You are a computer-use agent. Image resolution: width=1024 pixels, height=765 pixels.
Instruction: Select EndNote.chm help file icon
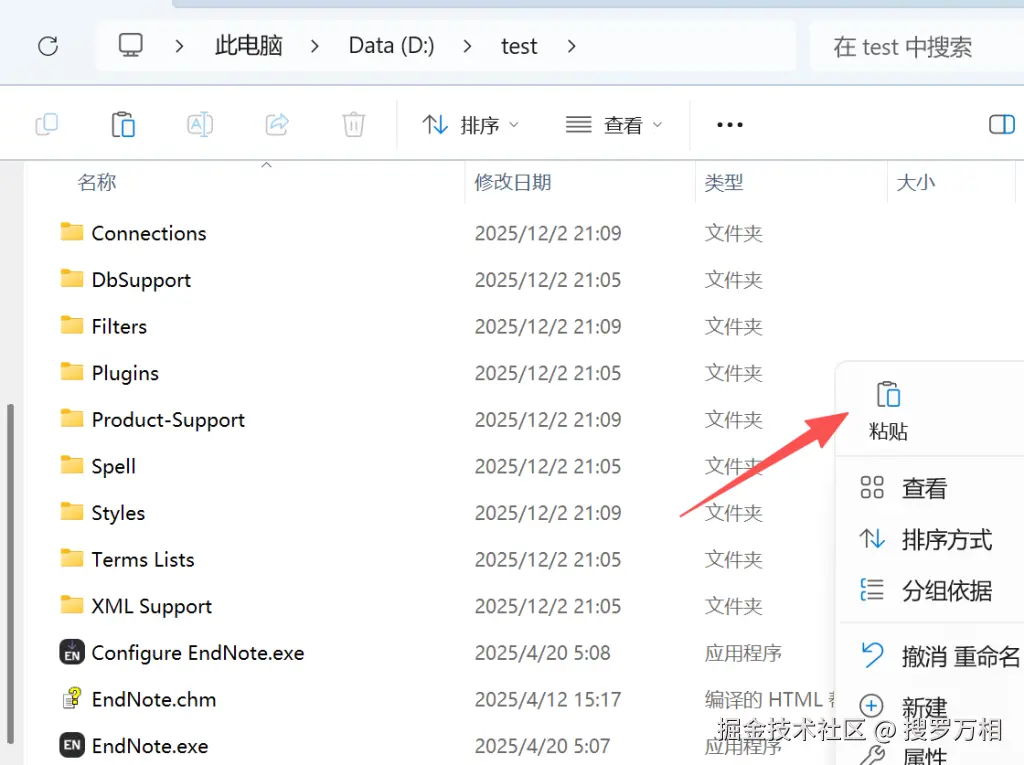pos(72,698)
